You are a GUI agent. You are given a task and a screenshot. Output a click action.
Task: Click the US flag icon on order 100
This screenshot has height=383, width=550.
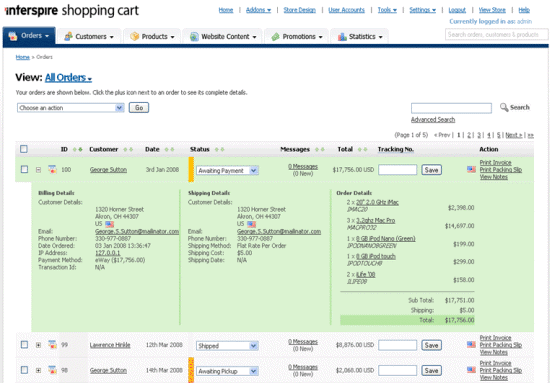[471, 170]
